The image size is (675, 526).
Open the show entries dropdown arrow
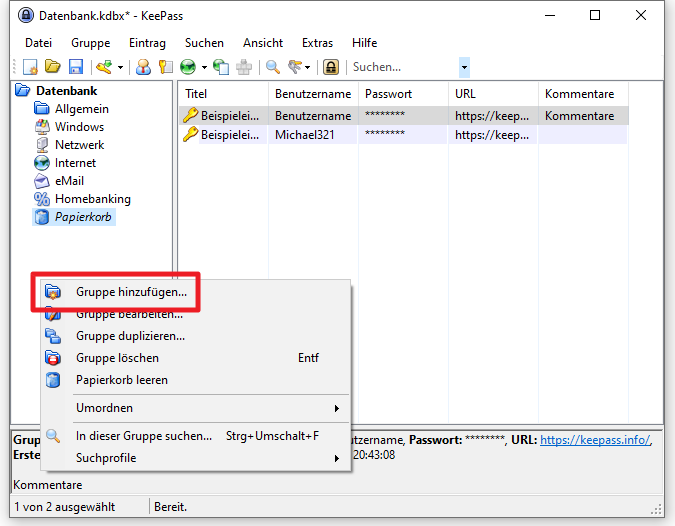[x=307, y=67]
